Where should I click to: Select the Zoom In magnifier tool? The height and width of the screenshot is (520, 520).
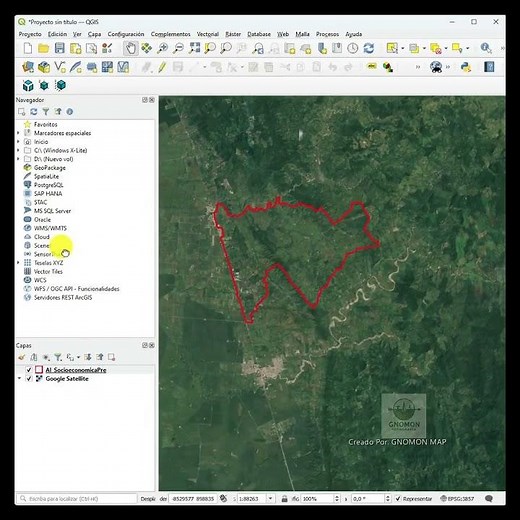pyautogui.click(x=163, y=48)
